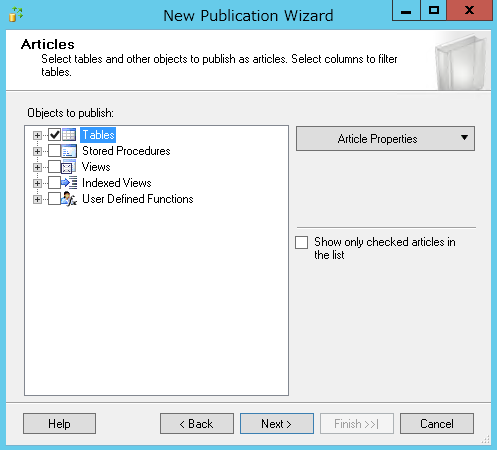This screenshot has width=497, height=450.
Task: Click the Tables category icon
Action: pos(69,135)
